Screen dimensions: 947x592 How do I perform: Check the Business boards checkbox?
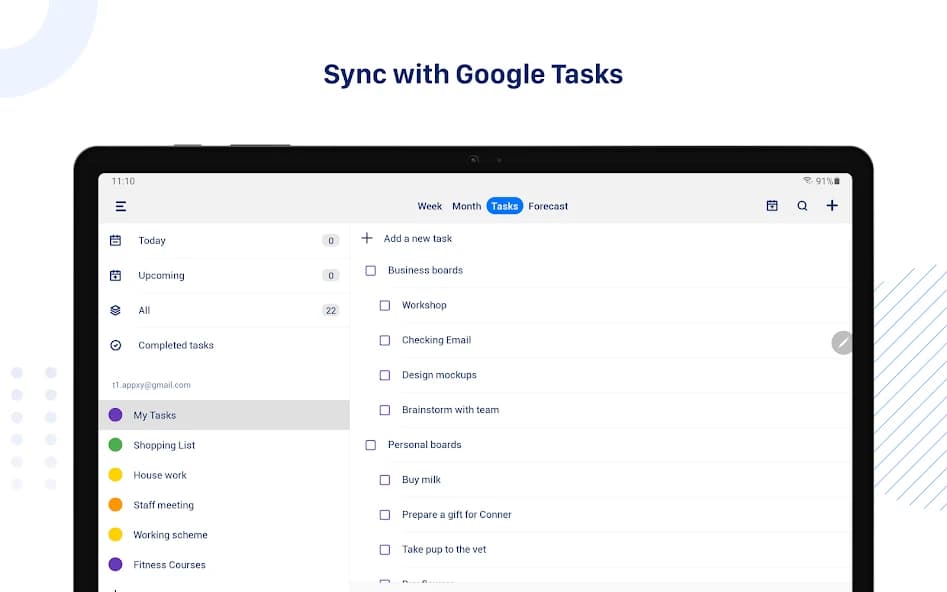click(x=371, y=270)
